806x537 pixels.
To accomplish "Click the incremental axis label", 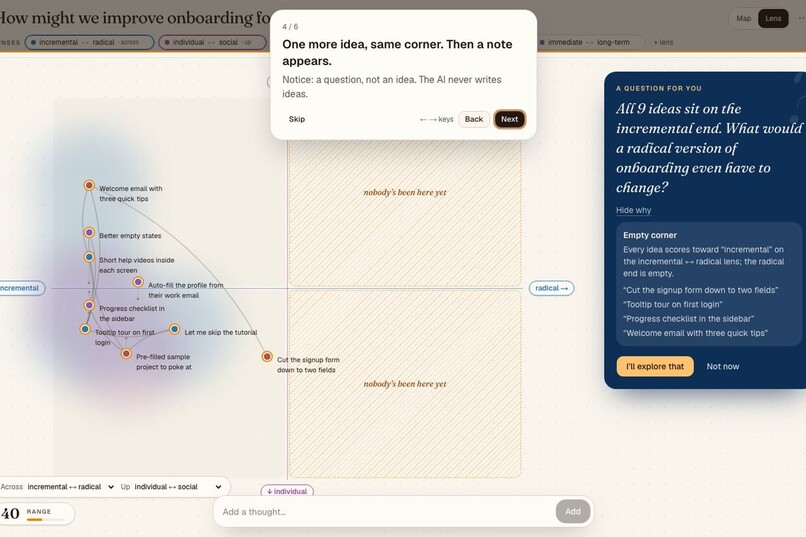I will point(20,288).
